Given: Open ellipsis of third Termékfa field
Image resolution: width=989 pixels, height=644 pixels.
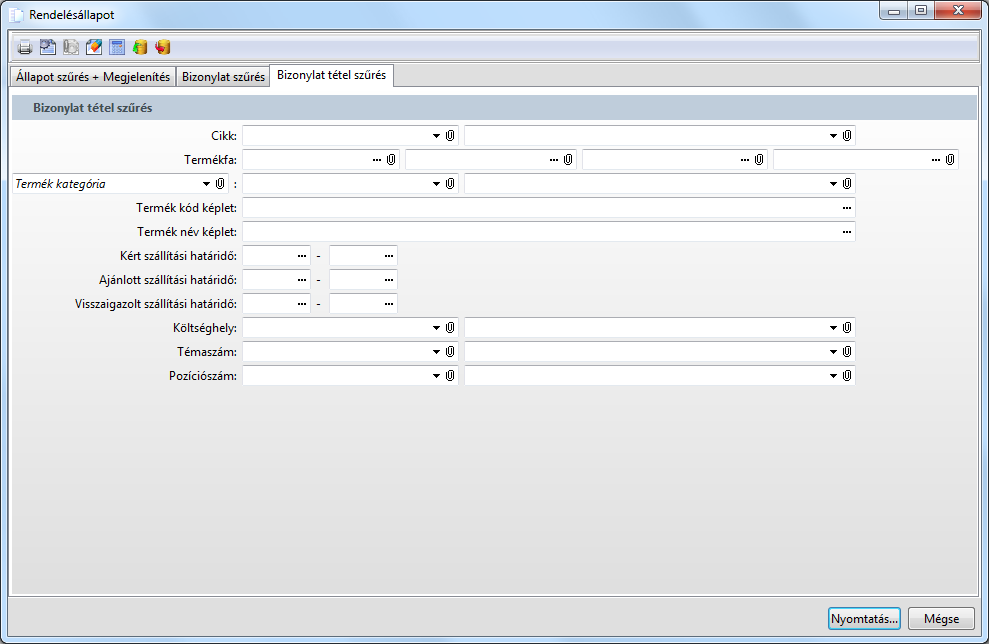Looking at the screenshot, I should point(745,160).
